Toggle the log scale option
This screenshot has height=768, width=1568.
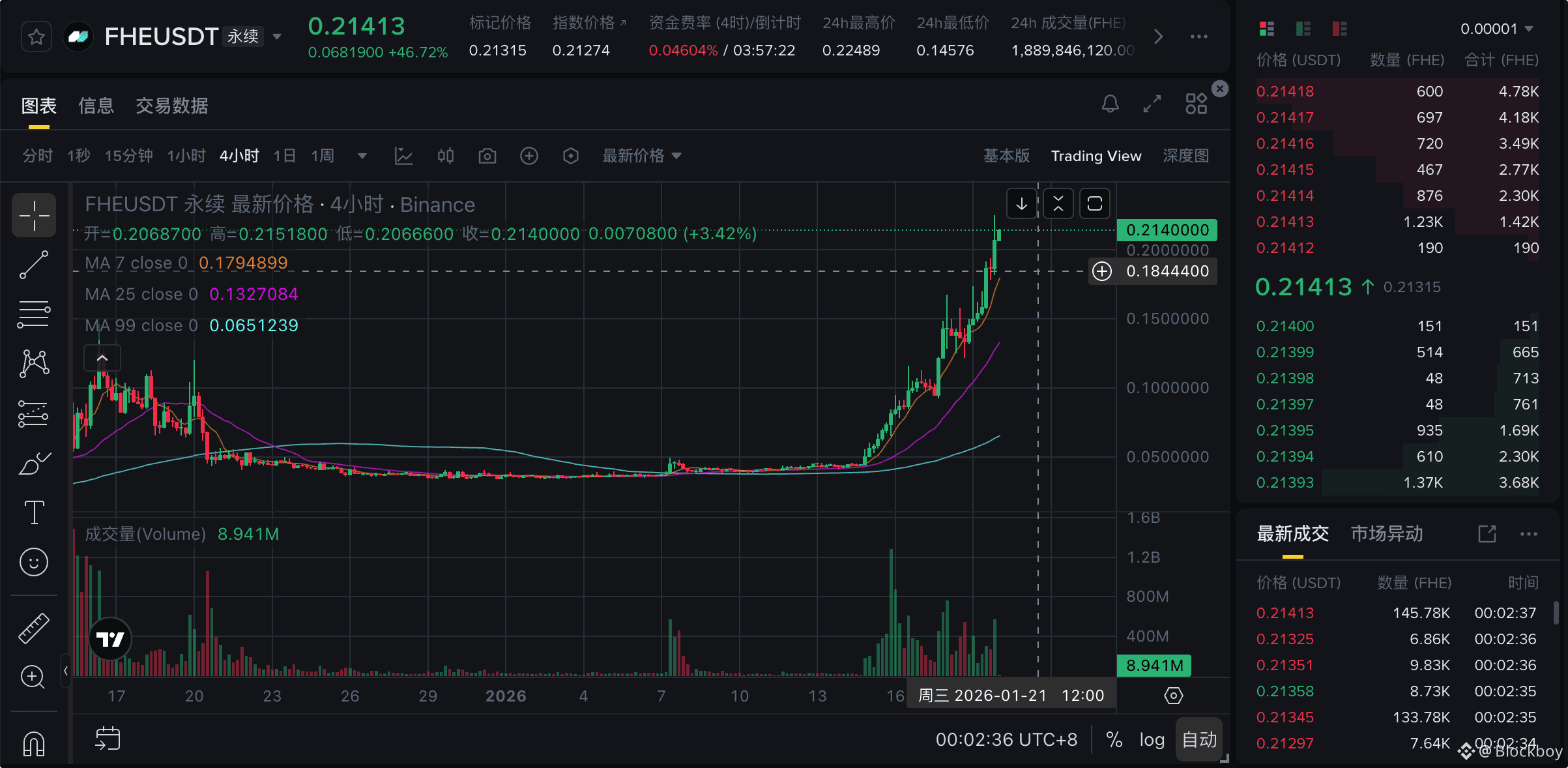[1152, 739]
